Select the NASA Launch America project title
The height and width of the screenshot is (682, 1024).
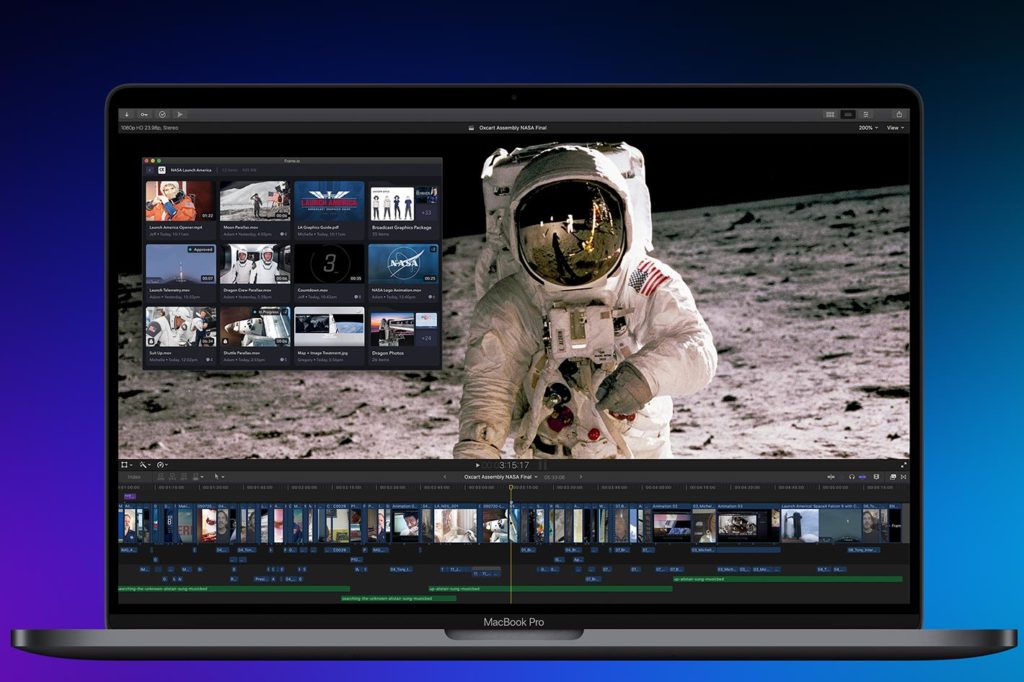(x=191, y=170)
